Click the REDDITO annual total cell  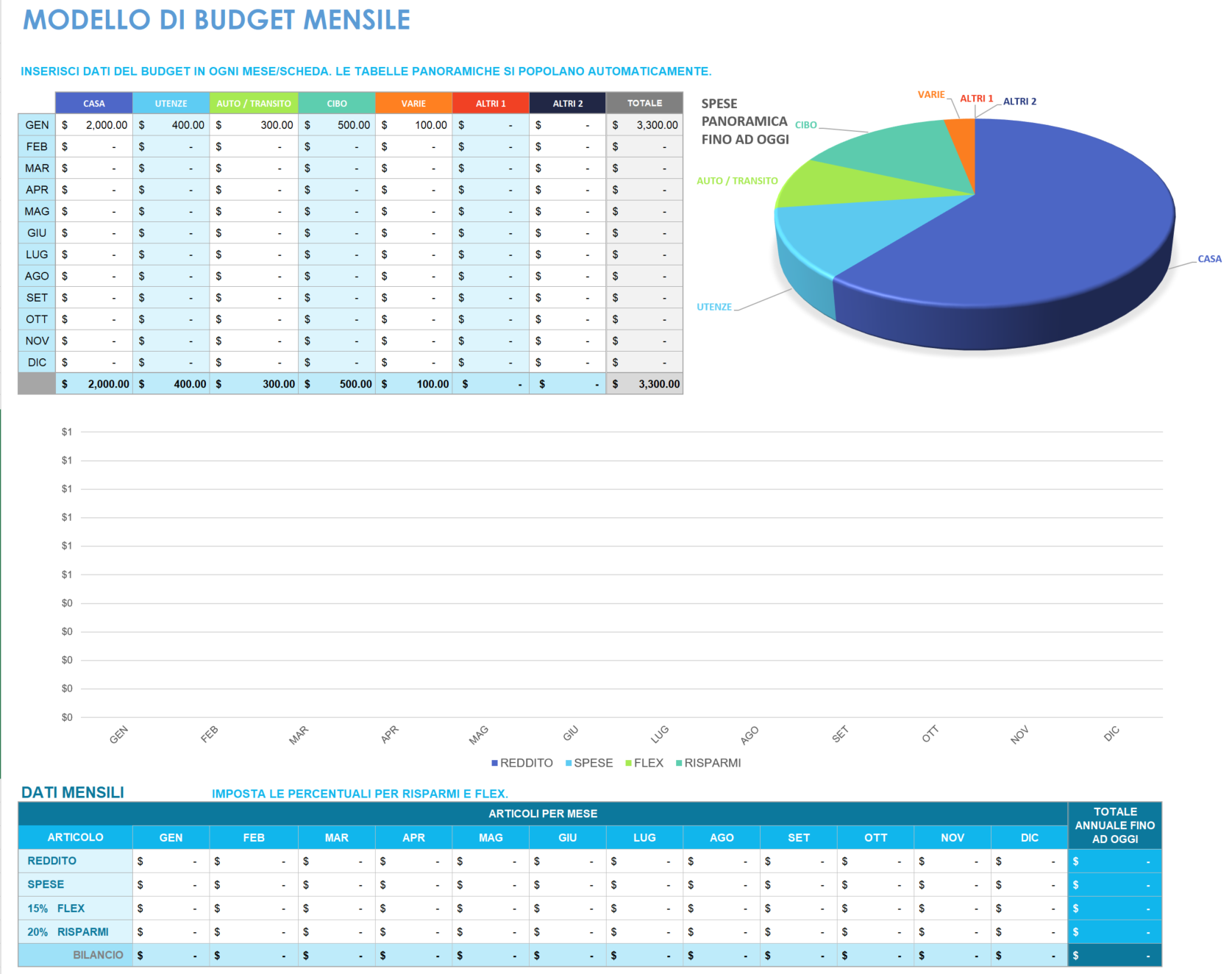pyautogui.click(x=1115, y=861)
